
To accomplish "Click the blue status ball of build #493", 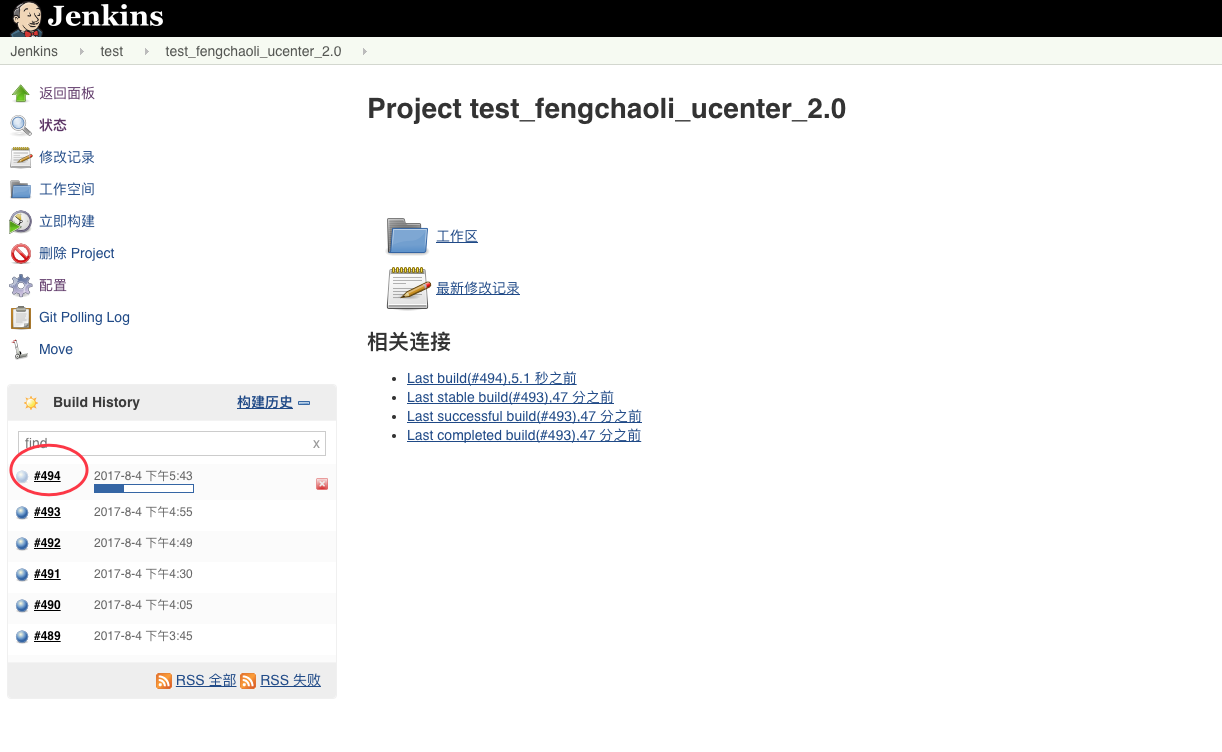I will pyautogui.click(x=22, y=513).
